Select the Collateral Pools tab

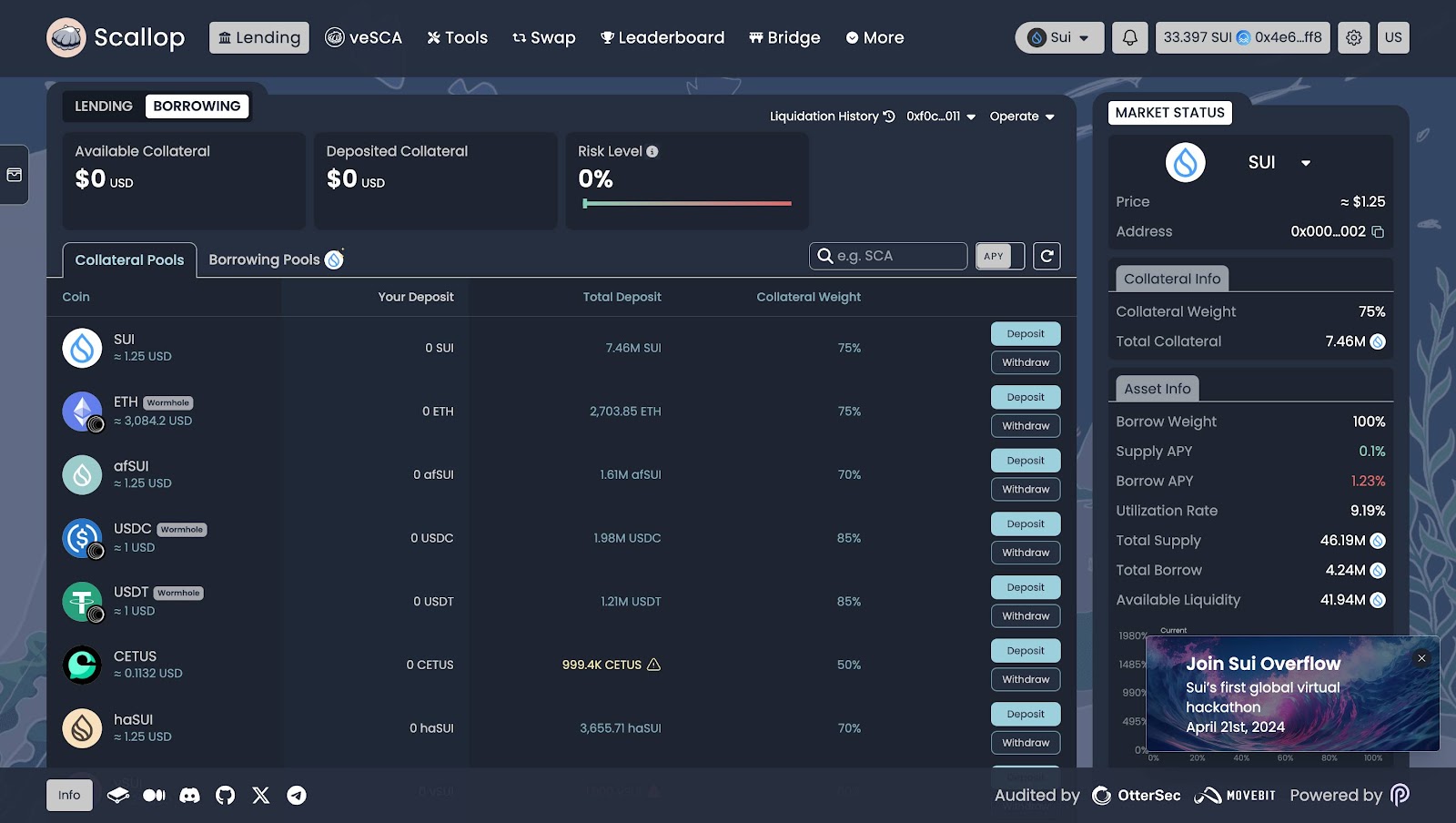[129, 259]
